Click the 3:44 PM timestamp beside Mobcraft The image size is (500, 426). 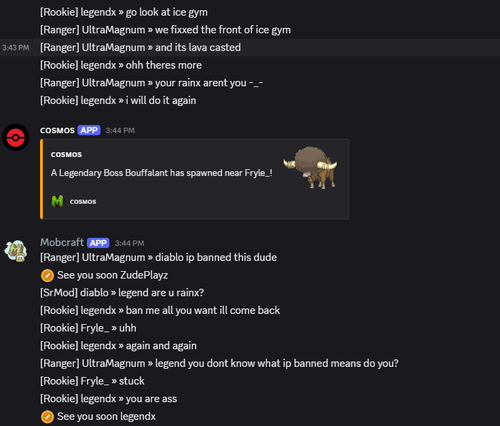pyautogui.click(x=130, y=243)
